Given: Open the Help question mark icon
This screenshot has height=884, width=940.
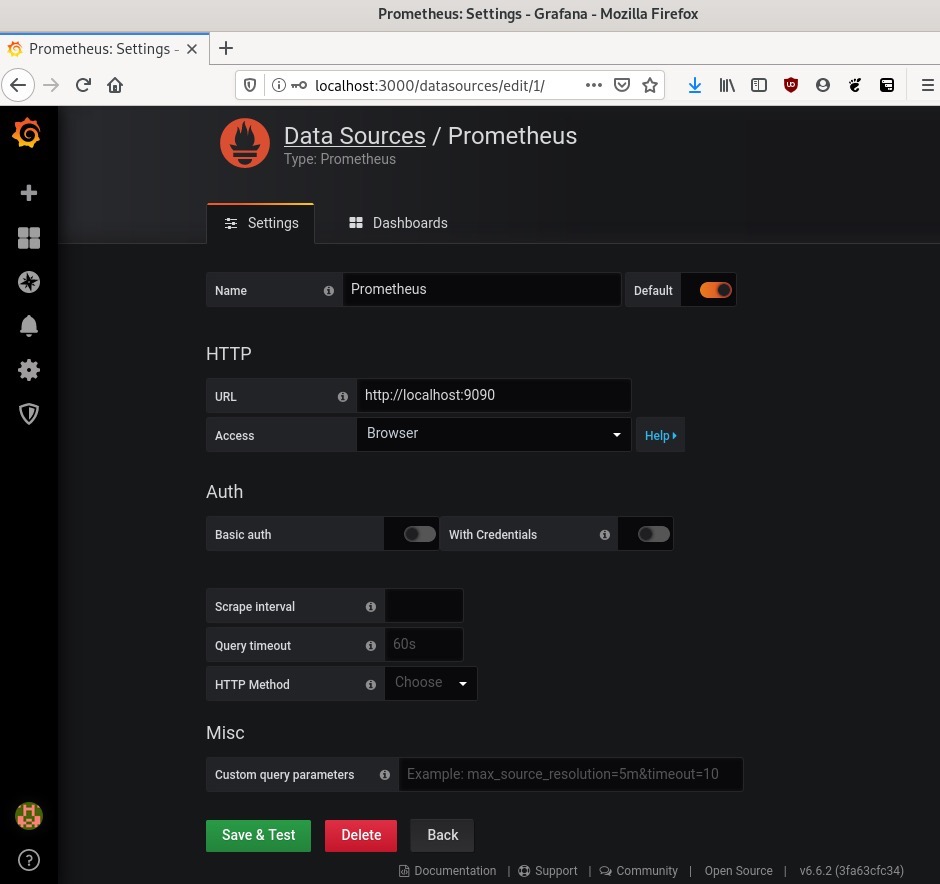Looking at the screenshot, I should 29,860.
